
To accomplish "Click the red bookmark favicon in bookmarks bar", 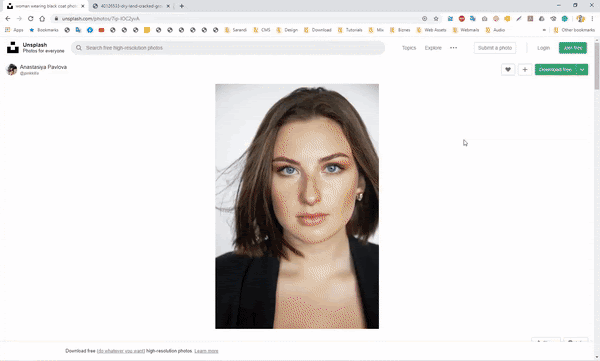I will point(101,30).
